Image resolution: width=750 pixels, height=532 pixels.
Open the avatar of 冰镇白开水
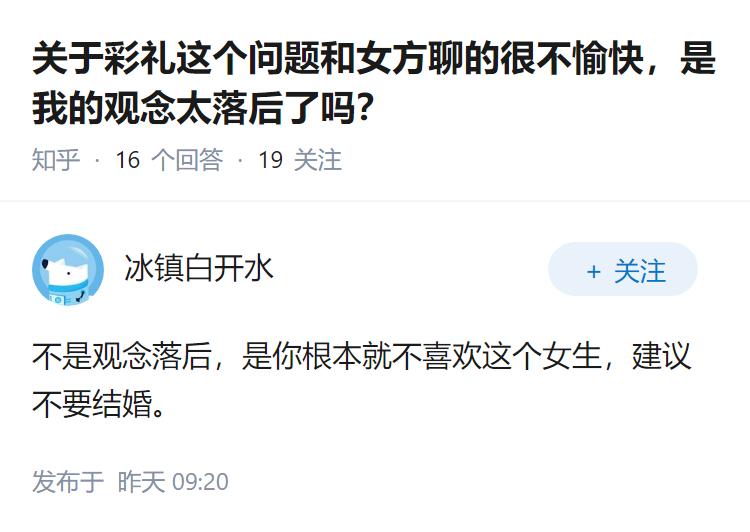click(x=68, y=269)
